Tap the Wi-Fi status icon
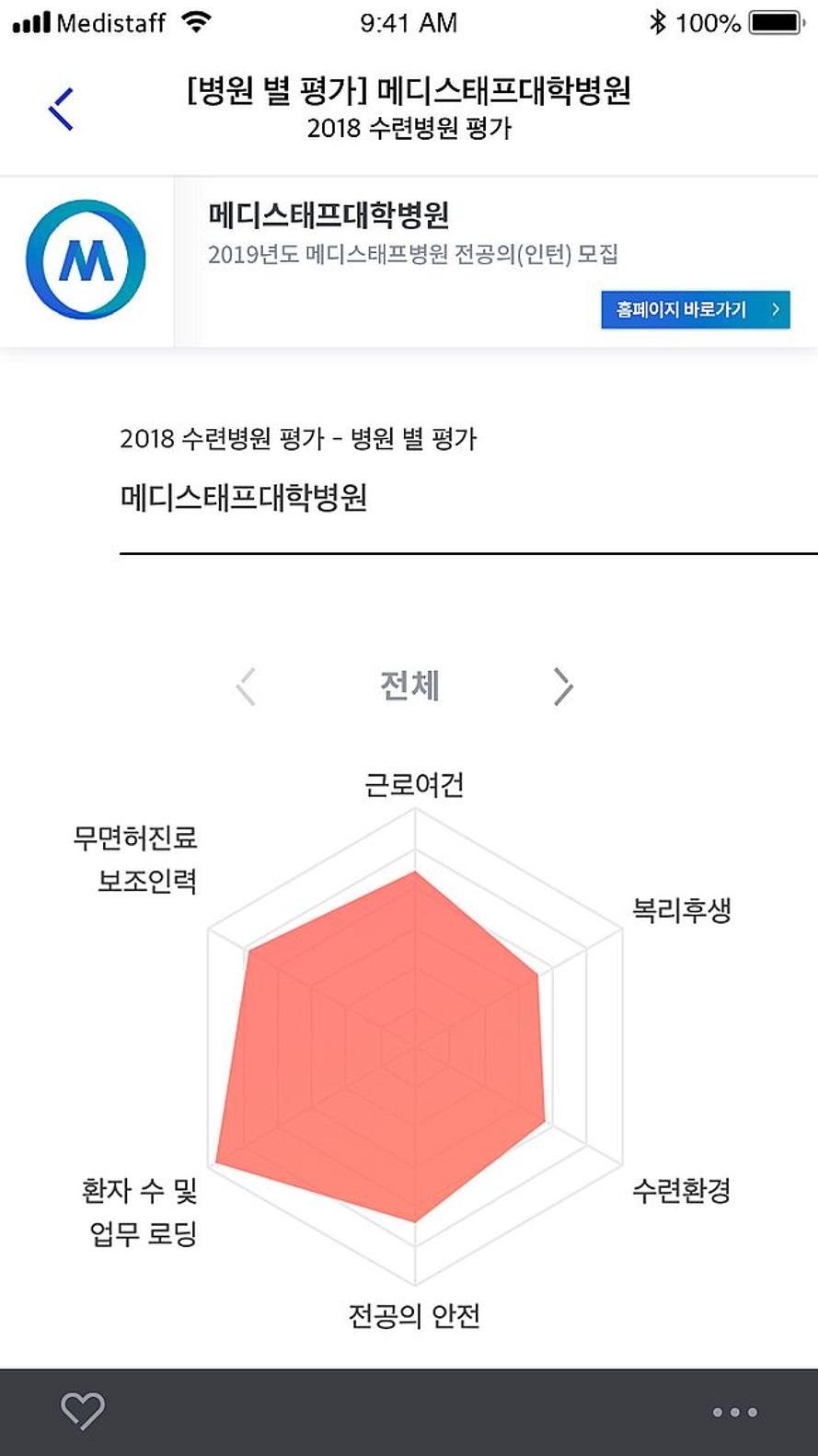 tap(196, 22)
